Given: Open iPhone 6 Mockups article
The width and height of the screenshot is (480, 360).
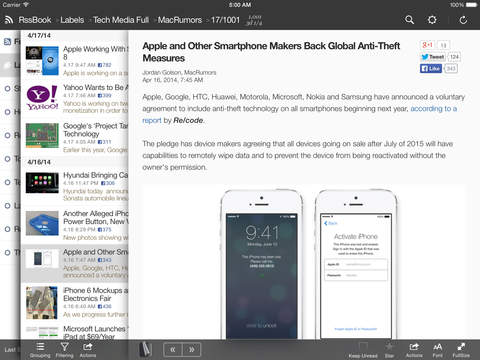Looking at the screenshot, I should [75, 303].
